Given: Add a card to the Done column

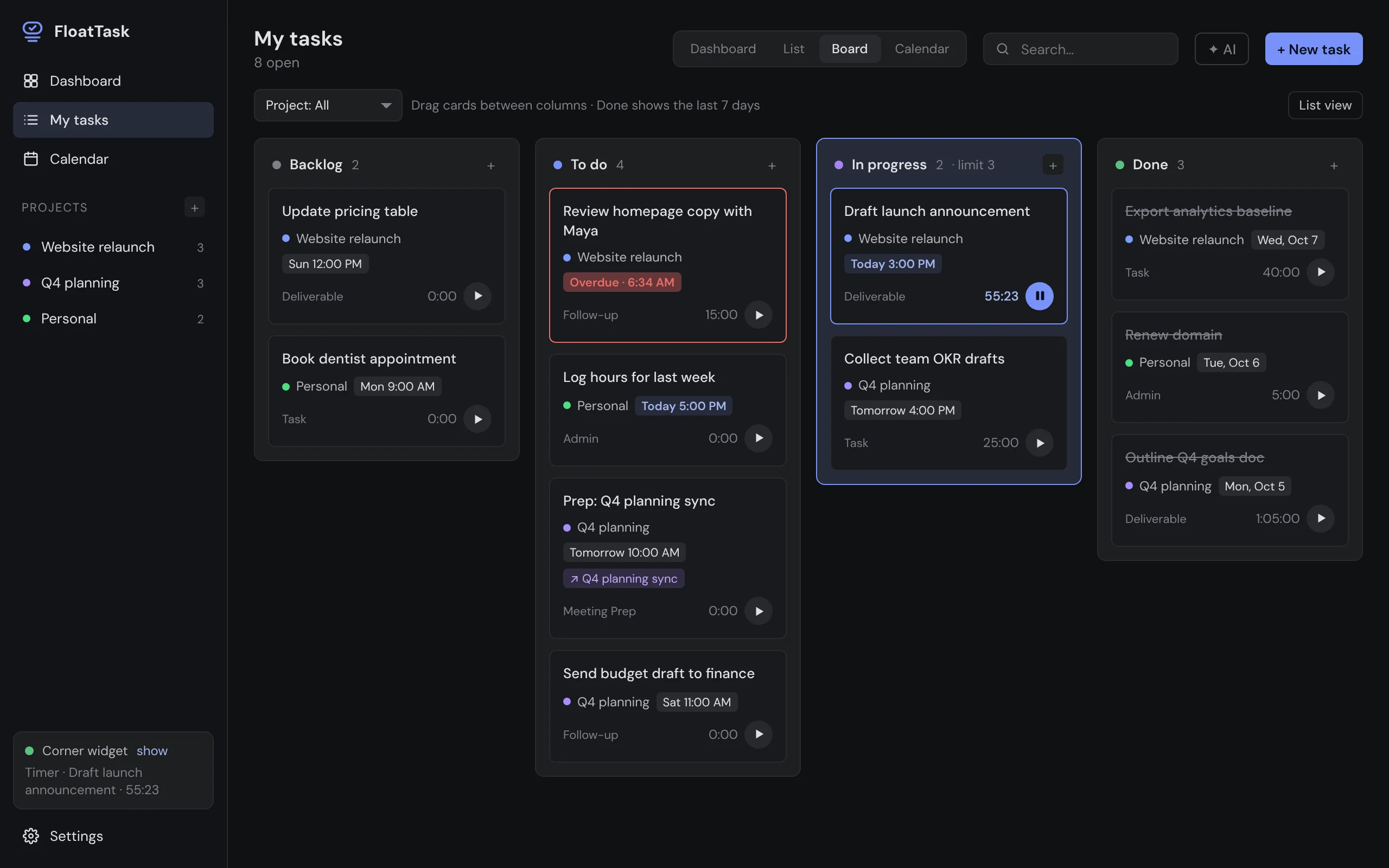Looking at the screenshot, I should (x=1334, y=165).
